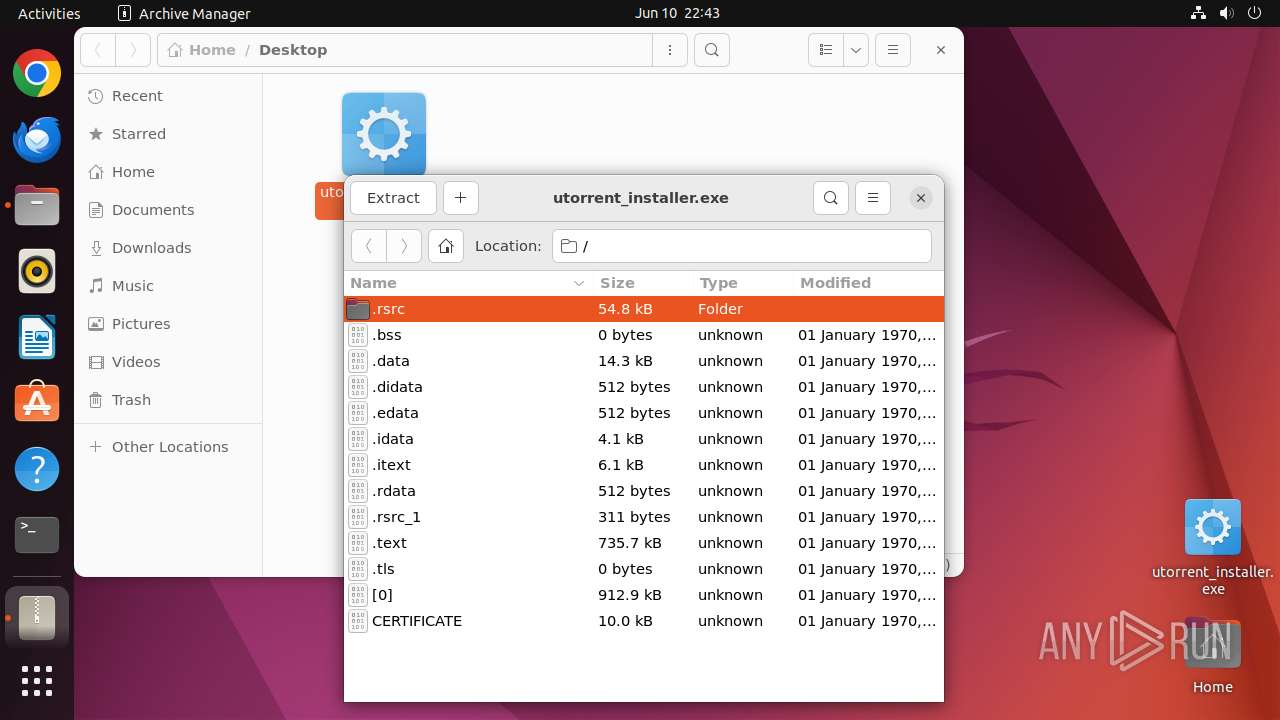Select the .rdata file entry

click(x=644, y=491)
